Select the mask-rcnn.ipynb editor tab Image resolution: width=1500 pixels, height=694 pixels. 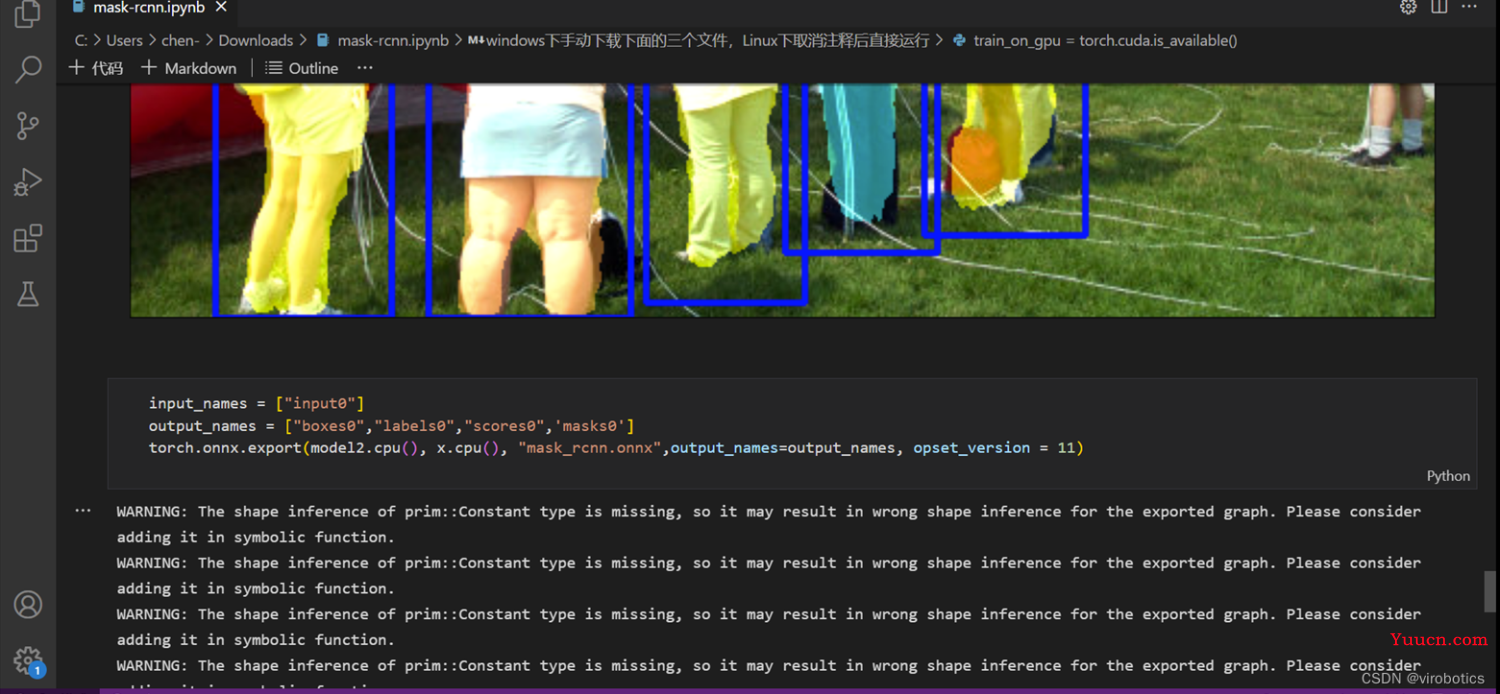[x=148, y=7]
